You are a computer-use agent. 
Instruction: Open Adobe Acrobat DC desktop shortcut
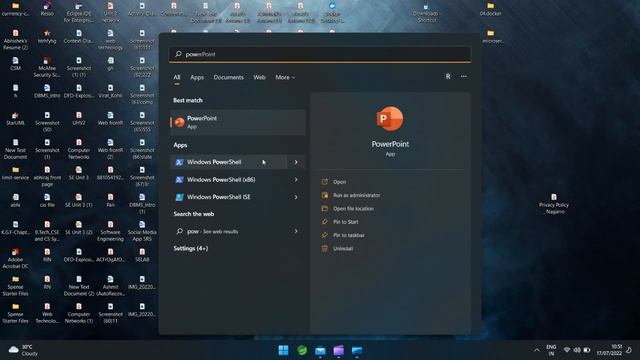(x=16, y=259)
